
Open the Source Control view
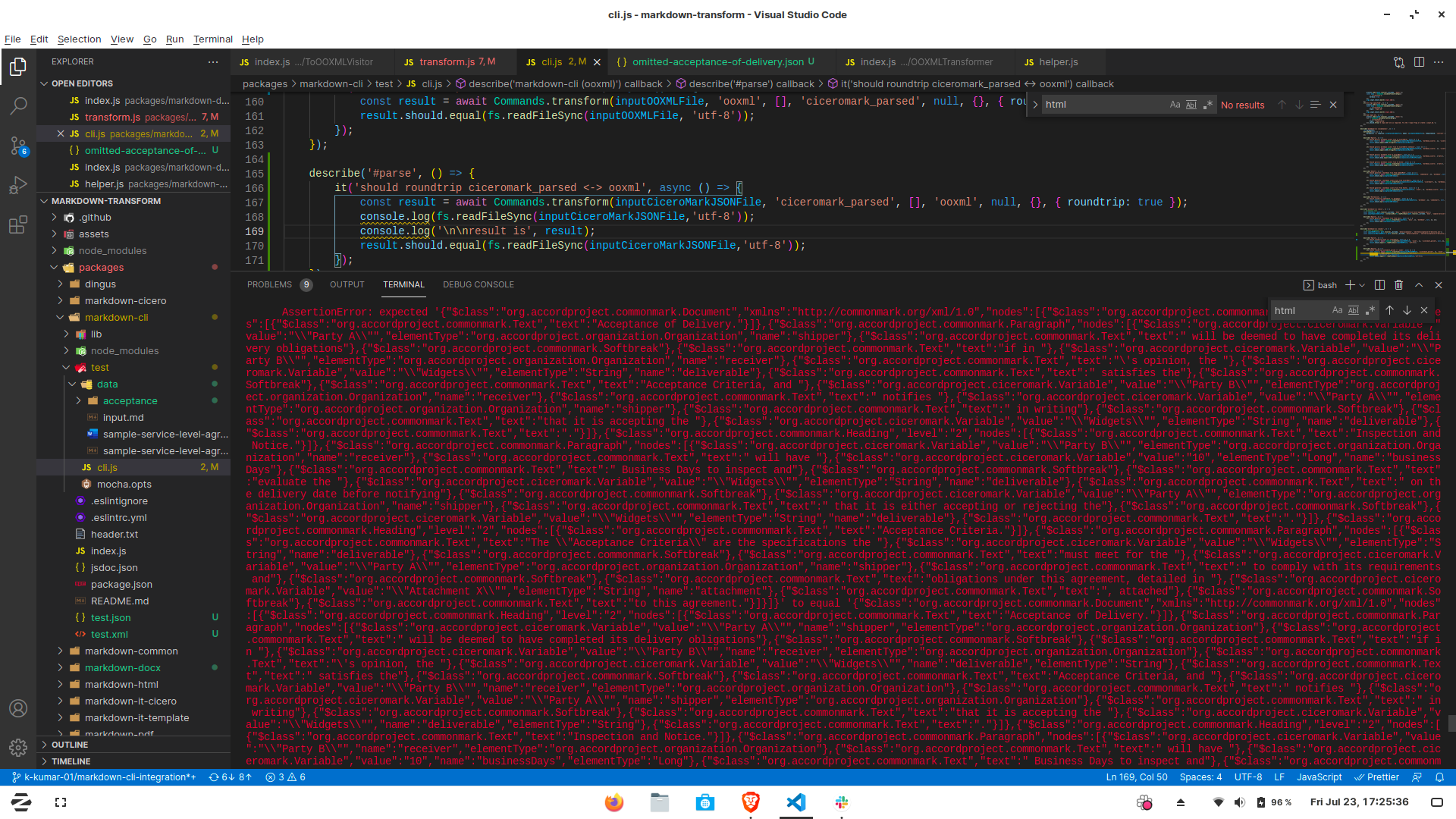click(18, 146)
